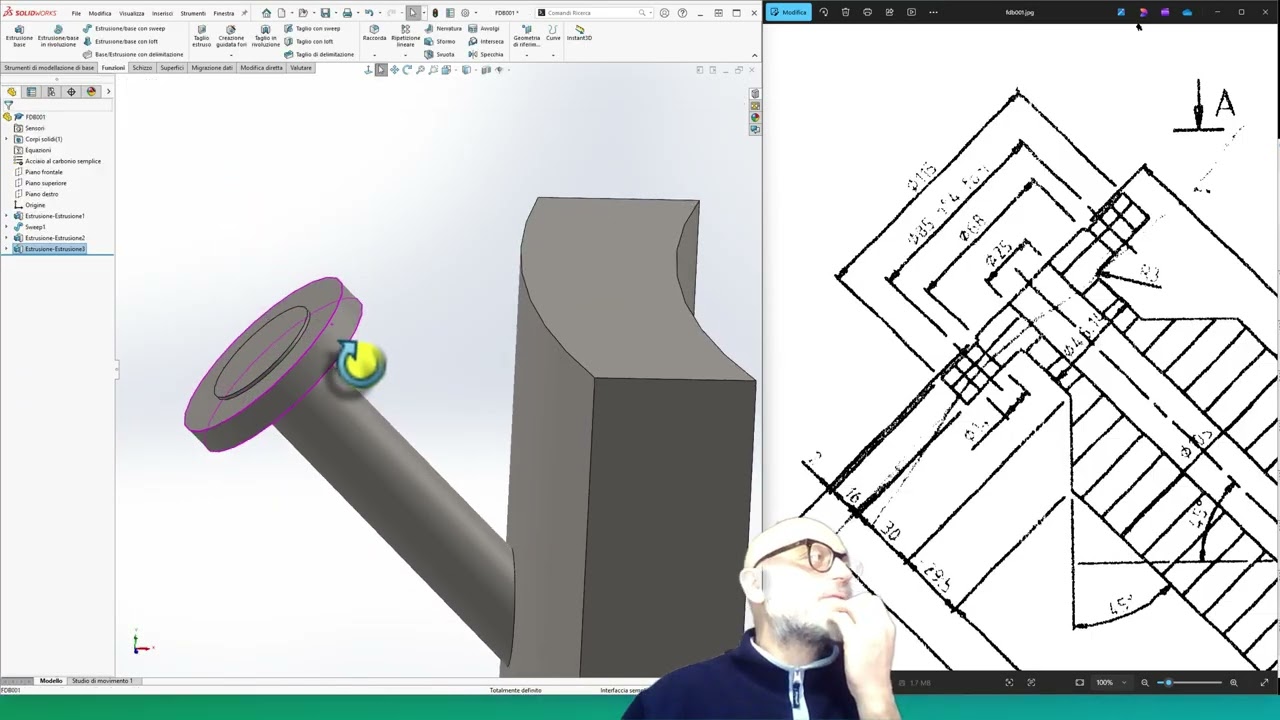The image size is (1280, 720).
Task: Select the Interseca tool
Action: point(486,41)
